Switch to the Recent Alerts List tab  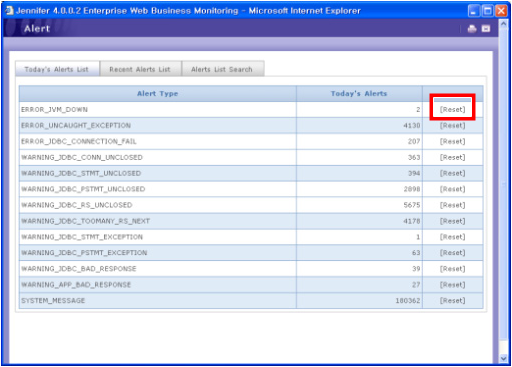pos(140,69)
